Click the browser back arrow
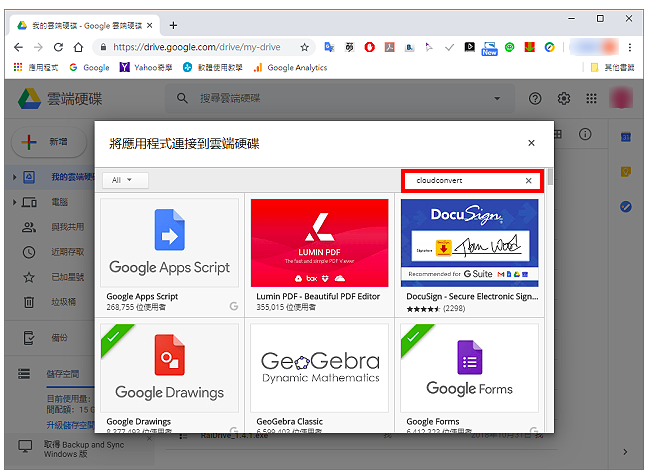Viewport: 658px width, 476px height. (18, 47)
